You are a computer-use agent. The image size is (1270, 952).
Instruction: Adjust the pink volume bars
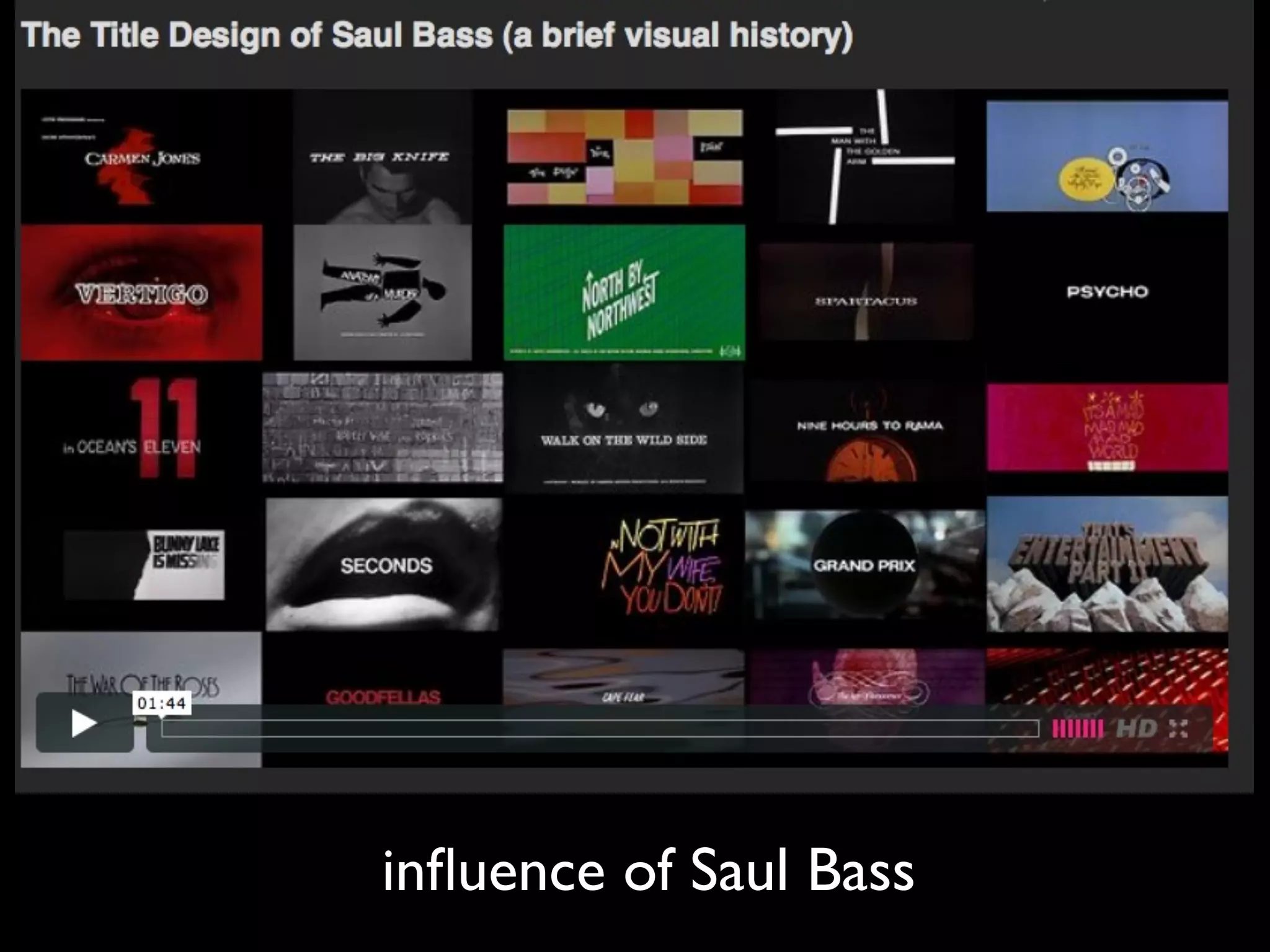[1078, 728]
